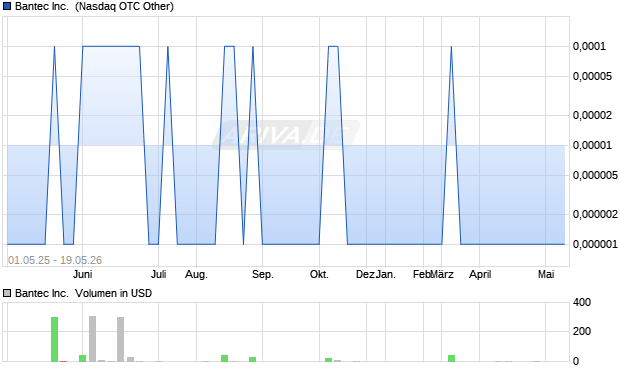Click the 'Dez' month label
Screen dimensions: 620x371
tap(365, 274)
